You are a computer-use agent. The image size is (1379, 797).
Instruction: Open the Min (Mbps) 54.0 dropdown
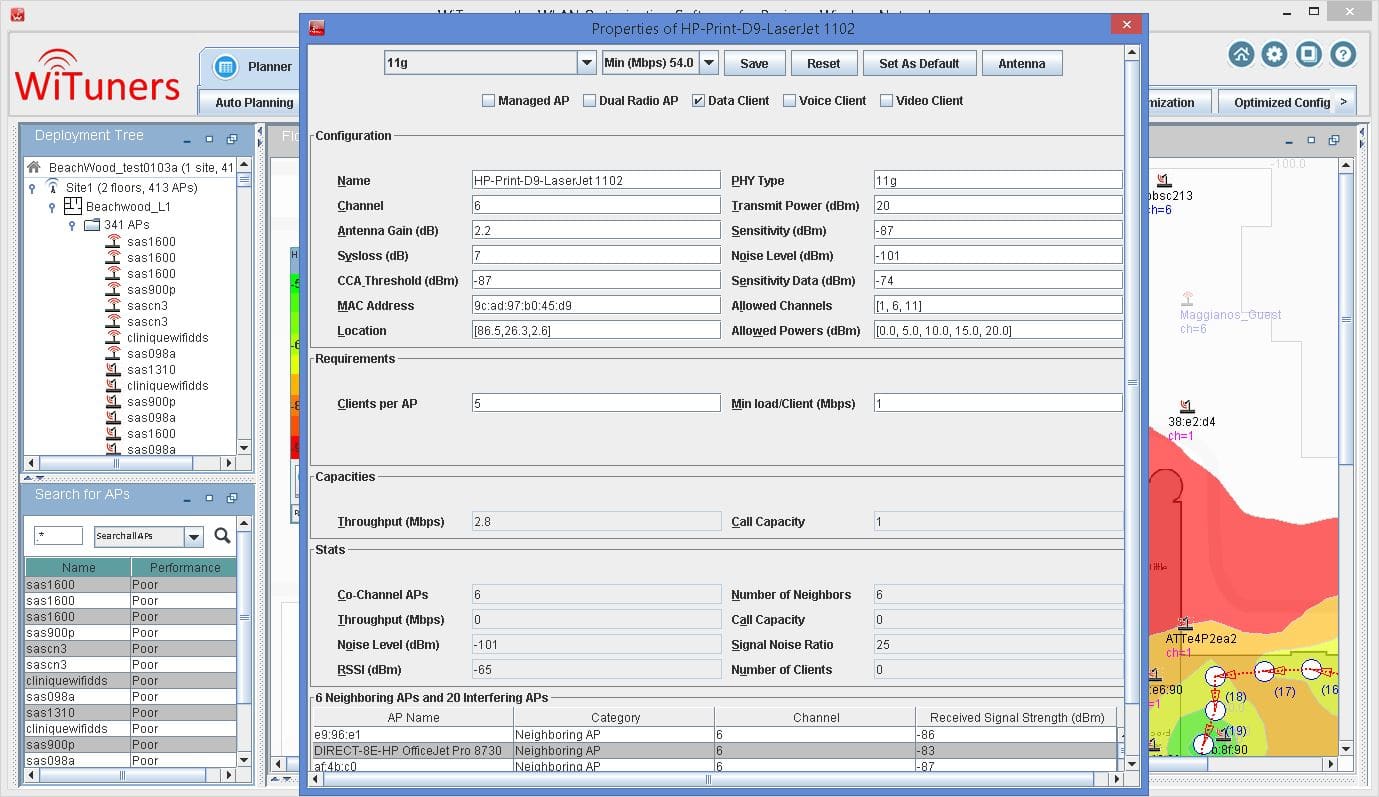[709, 63]
